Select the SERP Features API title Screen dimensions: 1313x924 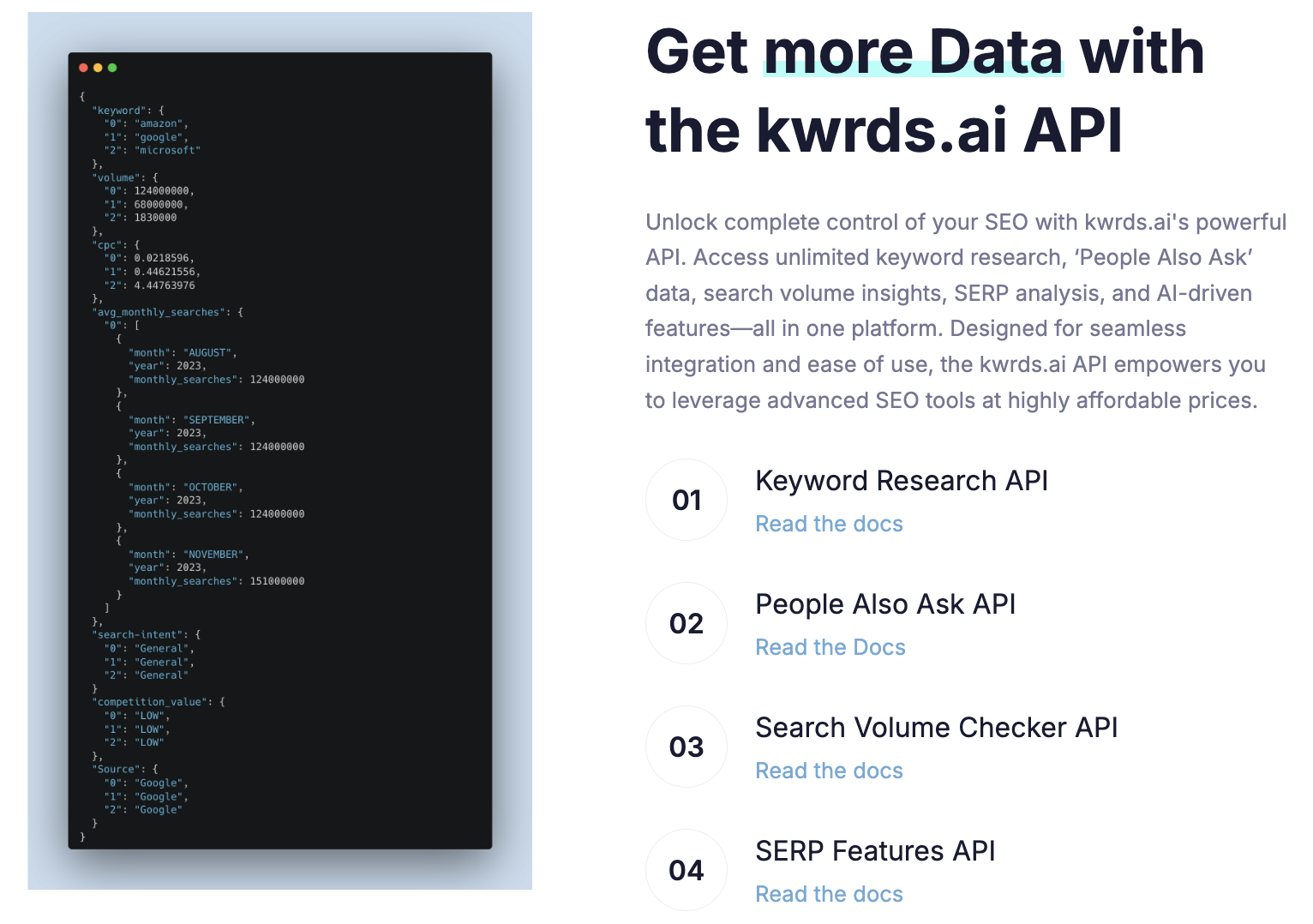pos(875,851)
